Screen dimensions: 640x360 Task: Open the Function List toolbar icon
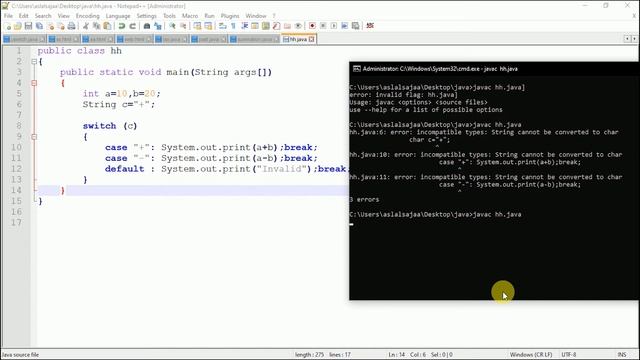coord(276,26)
